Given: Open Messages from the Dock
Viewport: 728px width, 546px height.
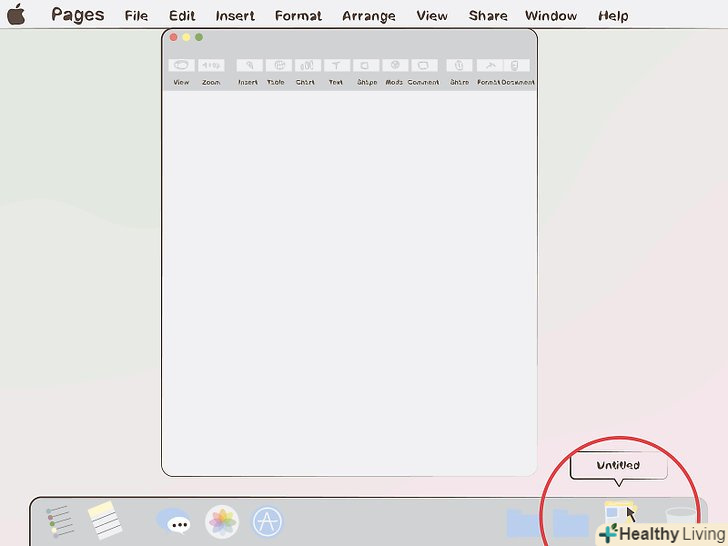Looking at the screenshot, I should tap(173, 521).
